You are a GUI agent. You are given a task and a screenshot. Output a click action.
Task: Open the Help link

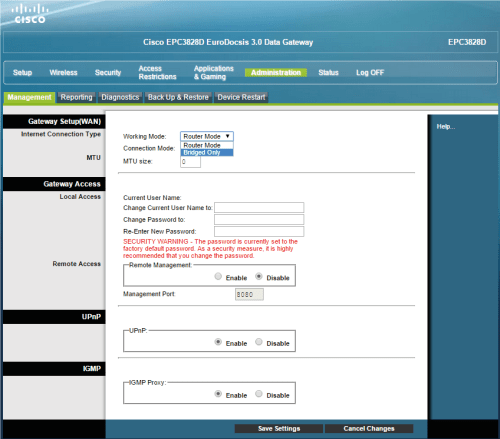coord(446,126)
